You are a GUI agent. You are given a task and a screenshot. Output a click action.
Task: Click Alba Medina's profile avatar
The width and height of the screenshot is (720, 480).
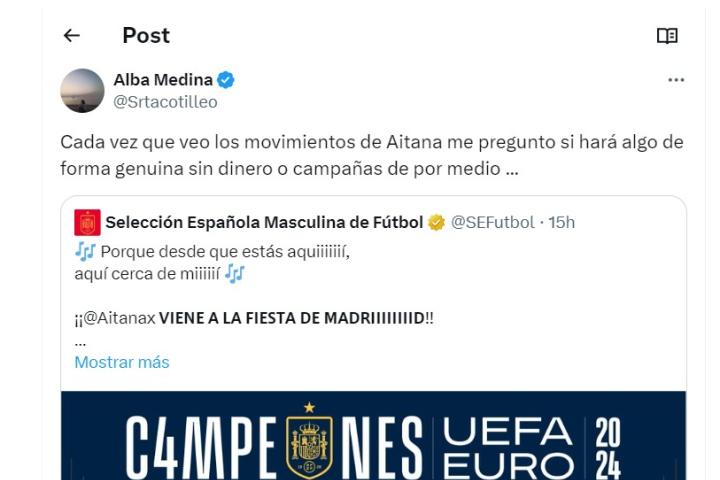[x=82, y=90]
